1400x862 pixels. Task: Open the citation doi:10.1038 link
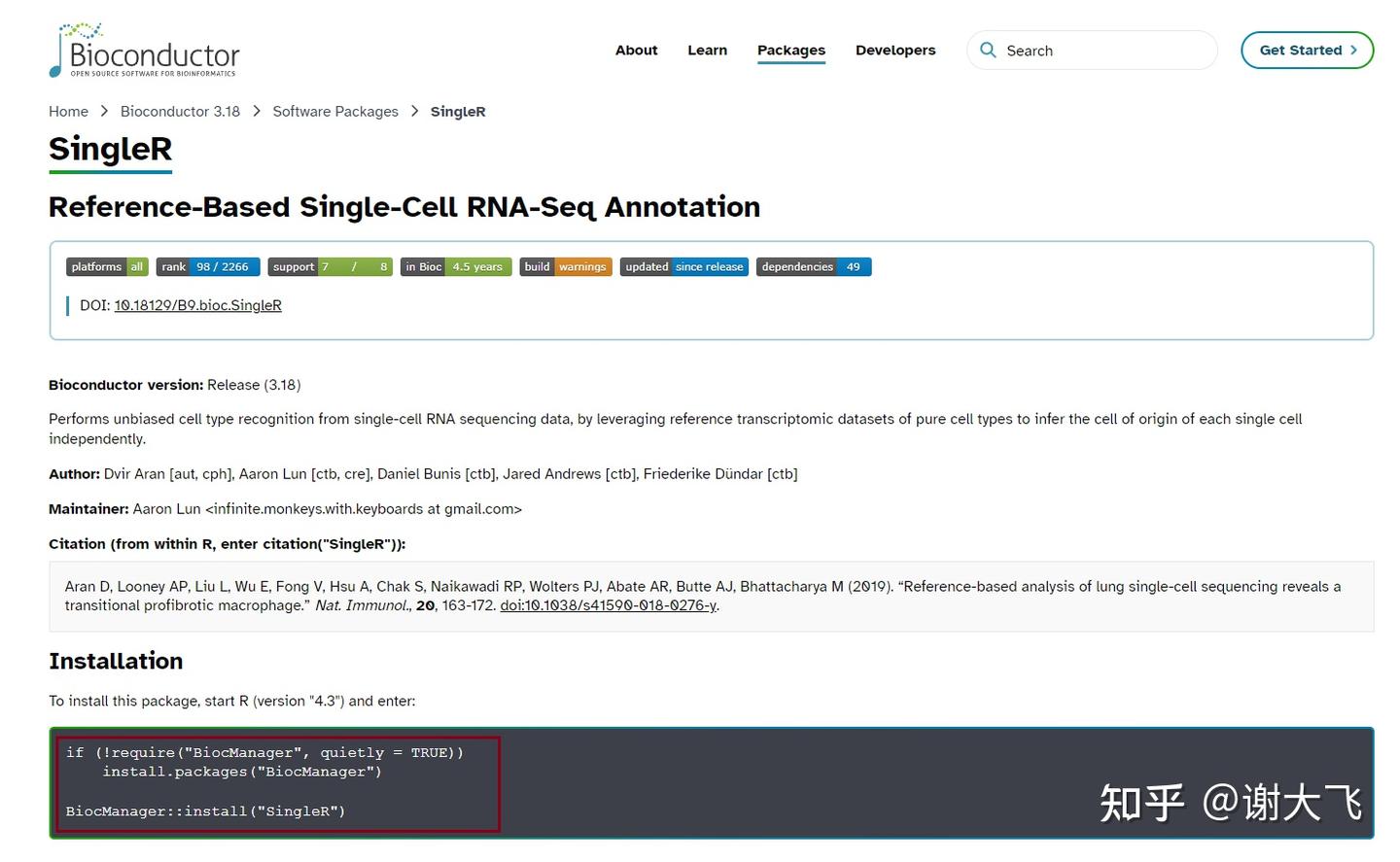pos(607,604)
